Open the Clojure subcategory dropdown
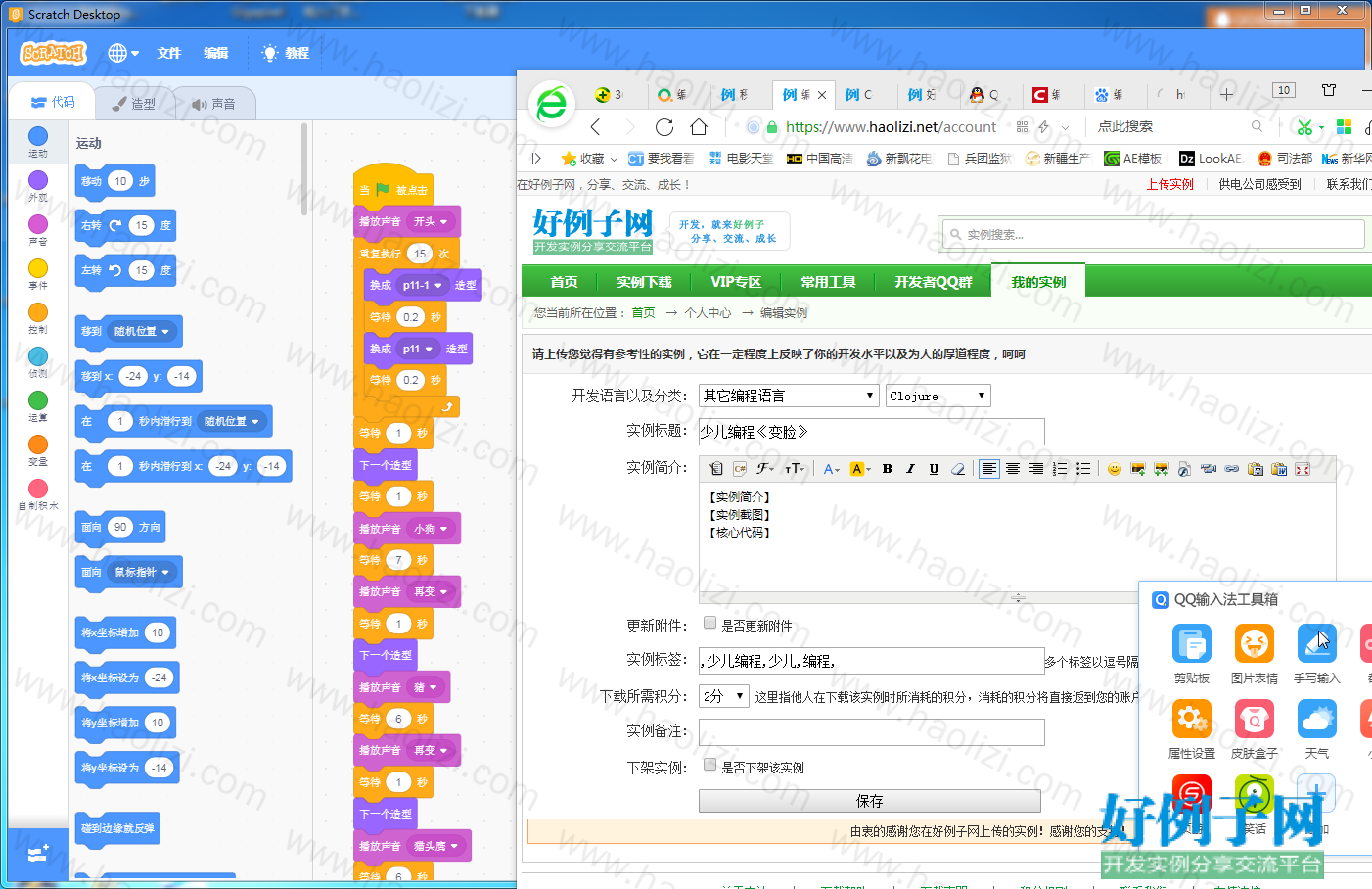Image resolution: width=1372 pixels, height=889 pixels. click(938, 396)
